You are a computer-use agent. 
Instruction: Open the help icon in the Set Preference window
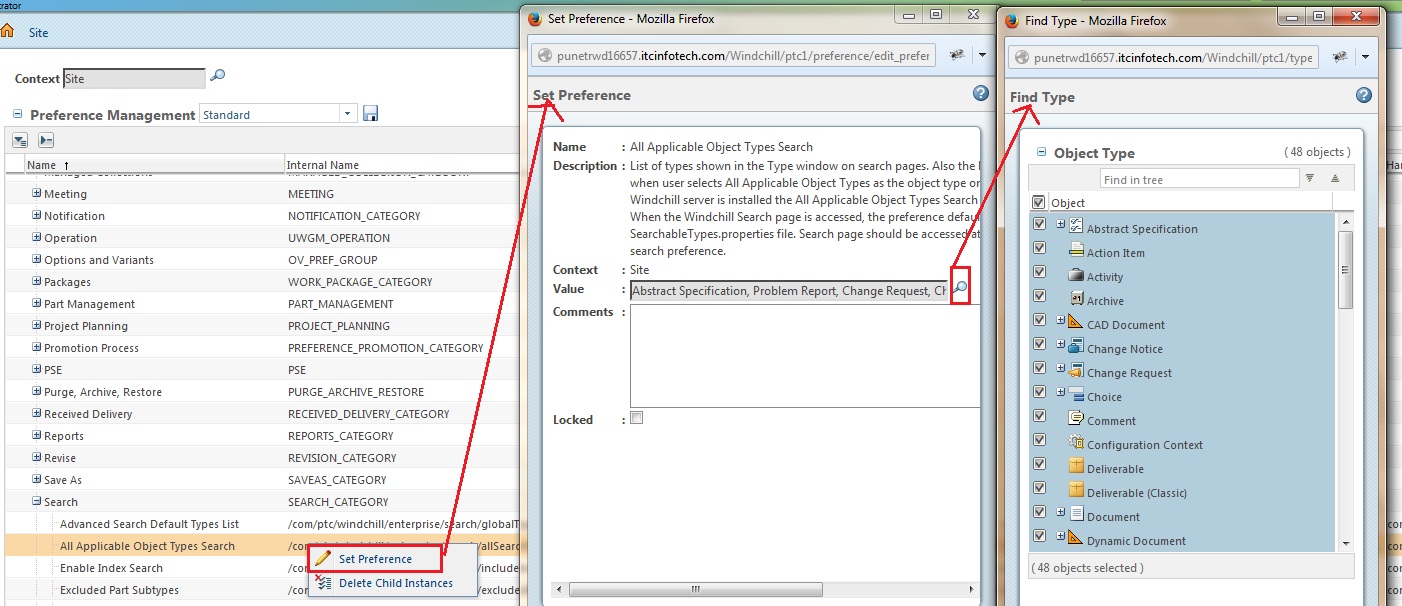click(980, 94)
